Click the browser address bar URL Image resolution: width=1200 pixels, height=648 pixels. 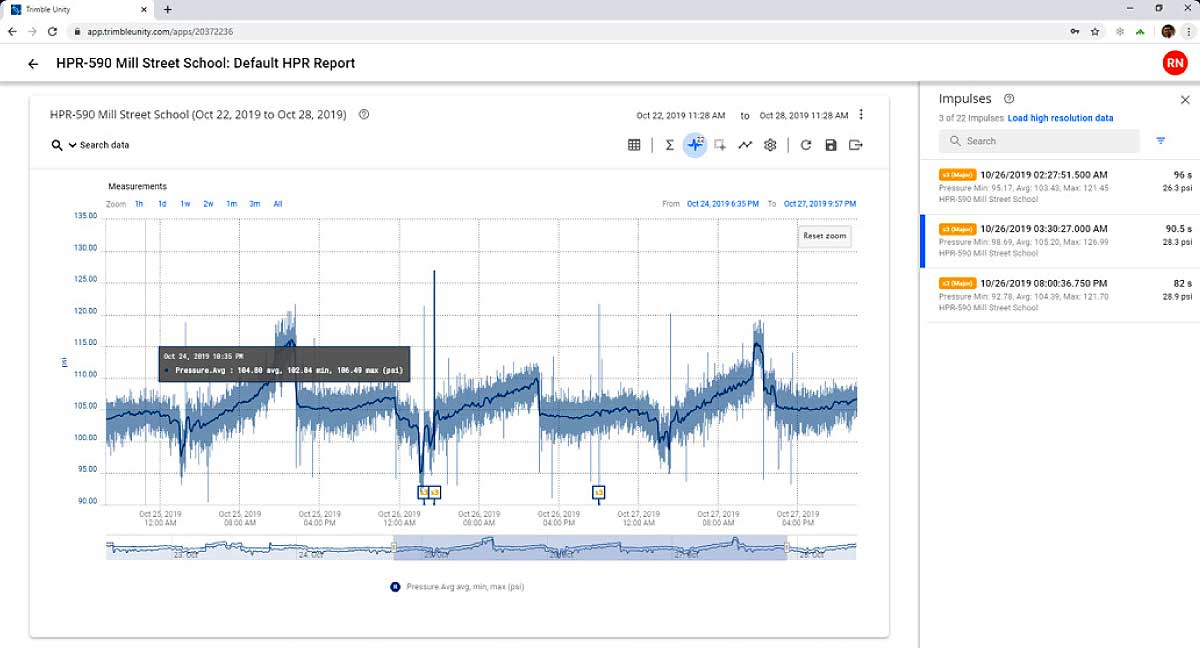point(160,32)
